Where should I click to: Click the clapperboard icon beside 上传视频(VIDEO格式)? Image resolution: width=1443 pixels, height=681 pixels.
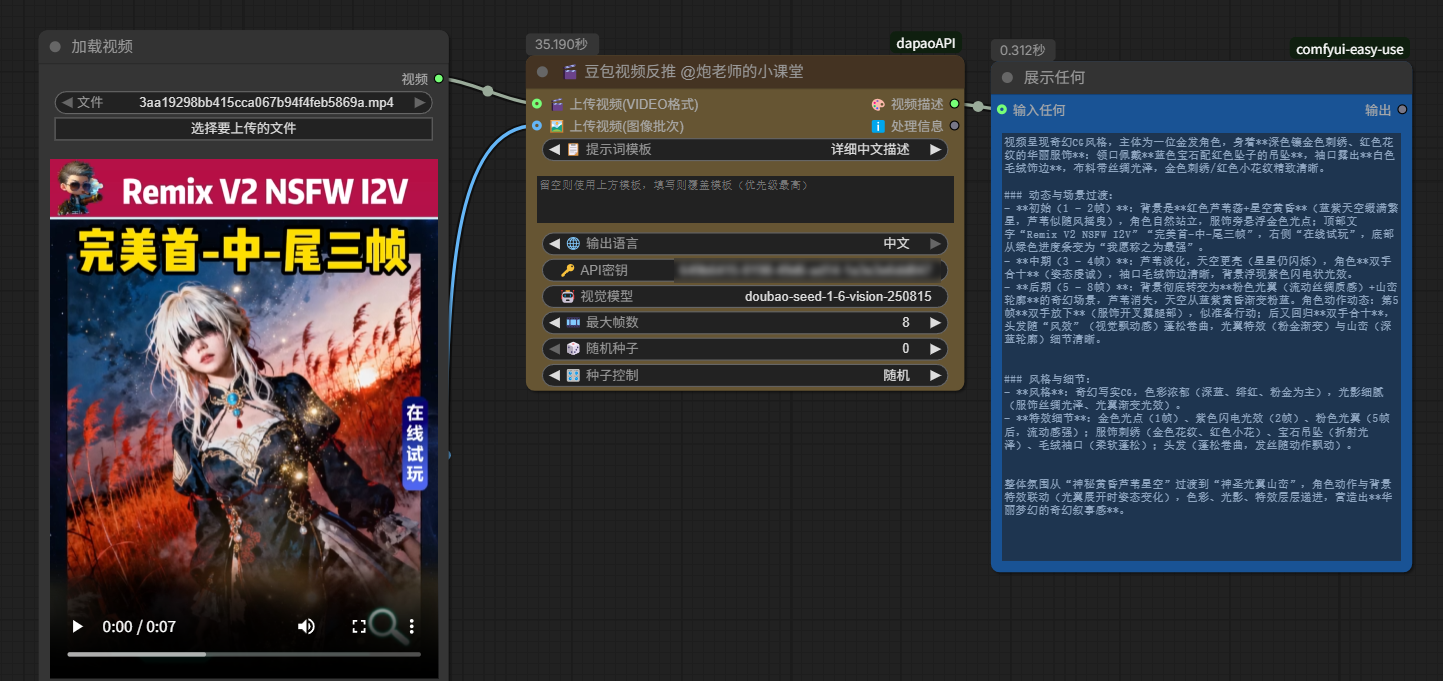point(557,104)
